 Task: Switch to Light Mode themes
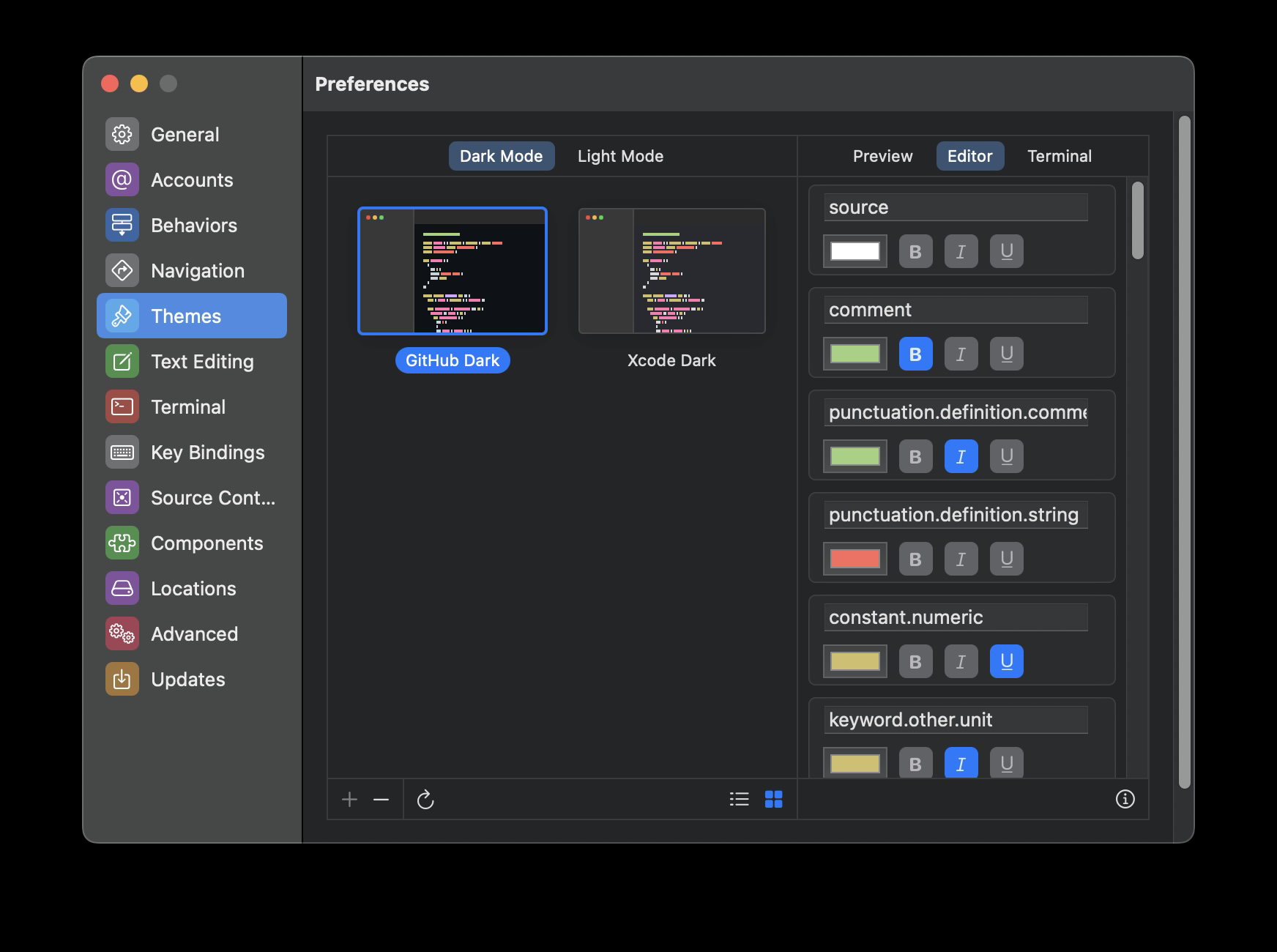[619, 156]
